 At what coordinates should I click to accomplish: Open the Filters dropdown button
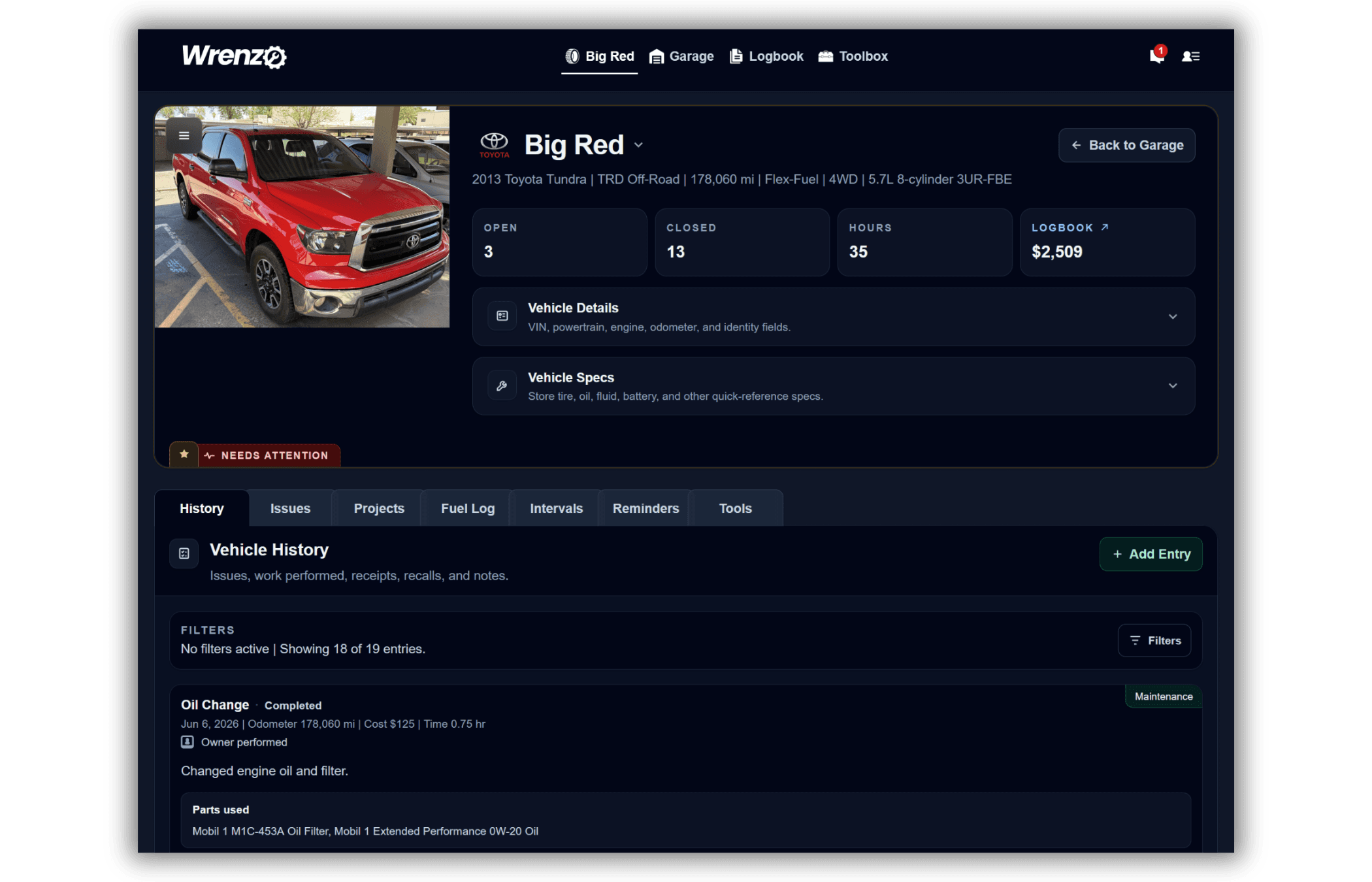(1154, 640)
